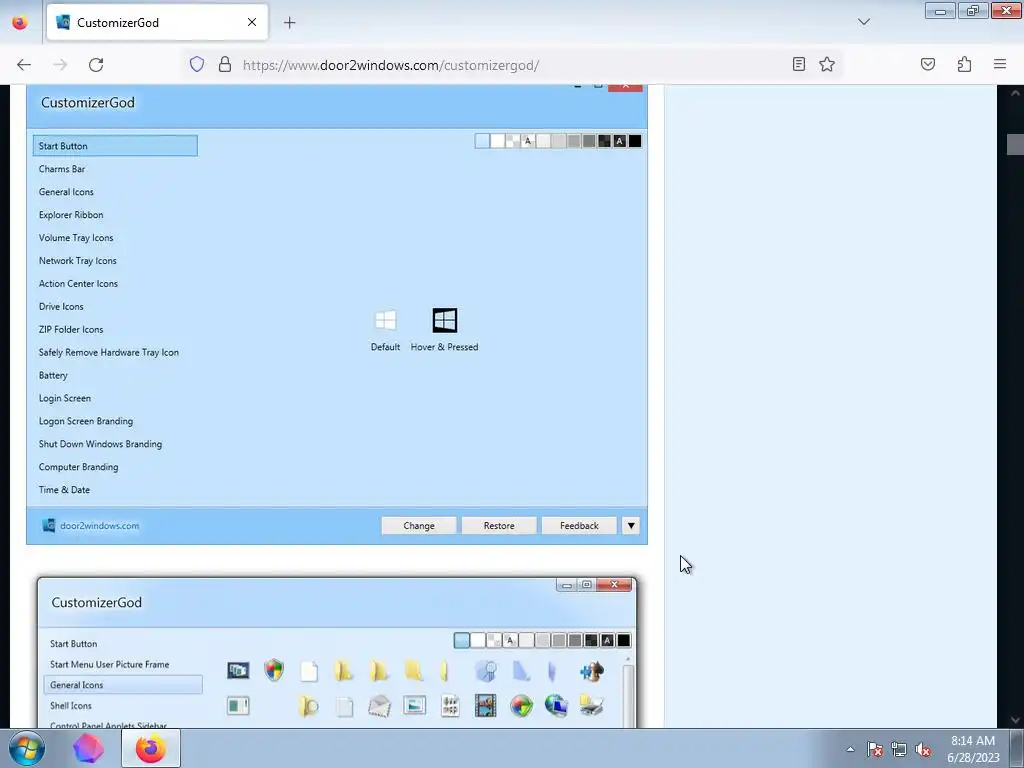The width and height of the screenshot is (1024, 768).
Task: Select Shell Icons in lower window
Action: [x=71, y=705]
